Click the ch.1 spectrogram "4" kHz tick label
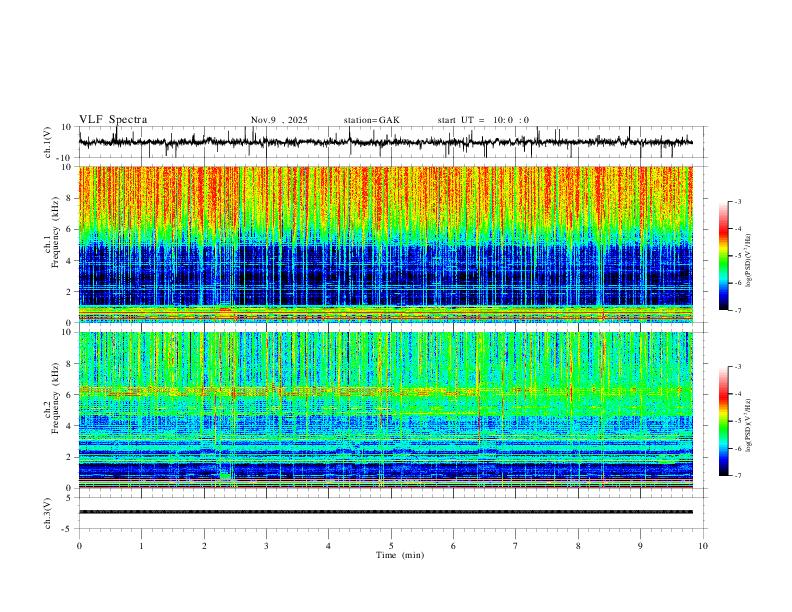This screenshot has height=612, width=792. 70,260
